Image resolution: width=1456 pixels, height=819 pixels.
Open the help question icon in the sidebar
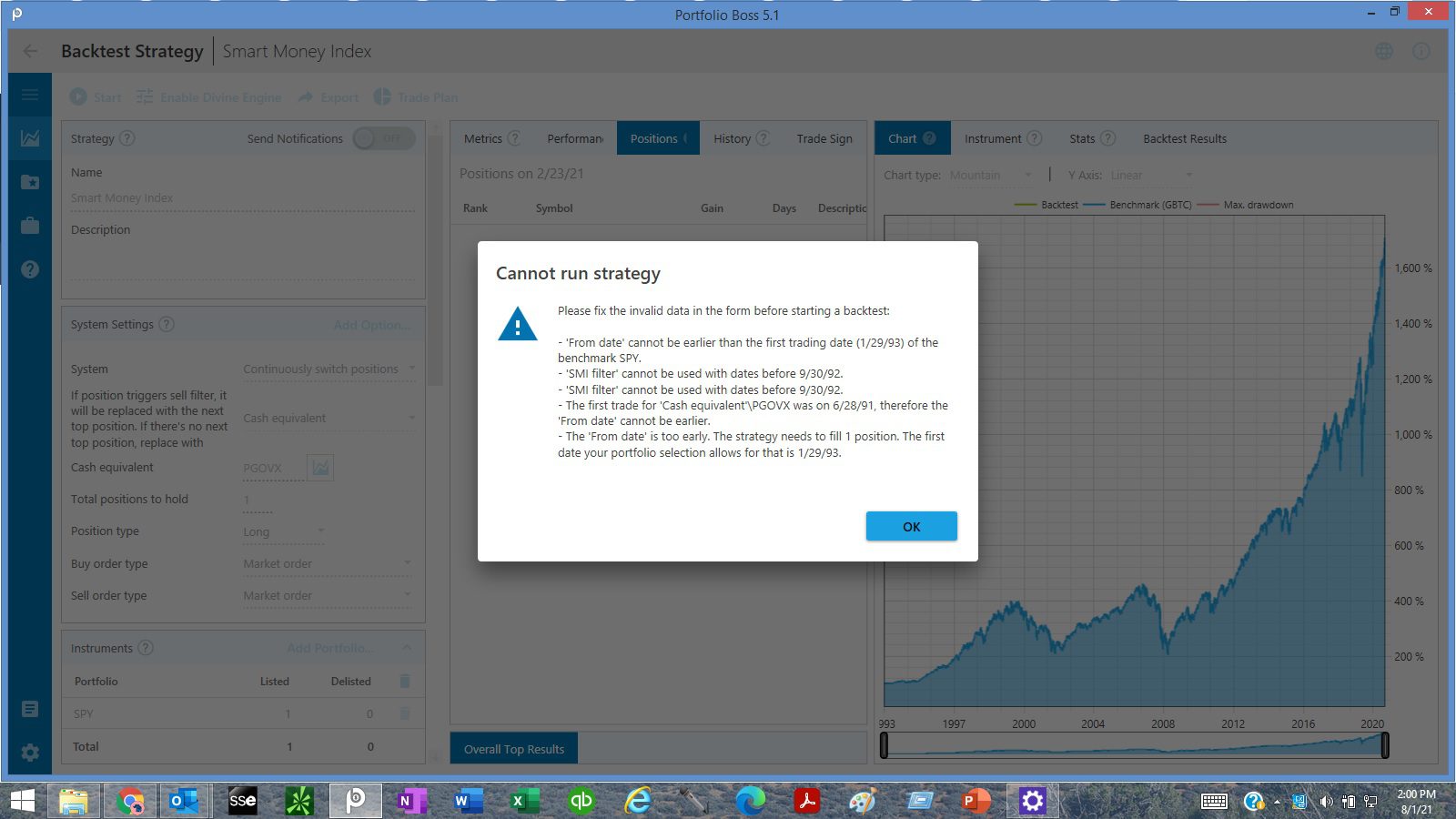coord(30,269)
